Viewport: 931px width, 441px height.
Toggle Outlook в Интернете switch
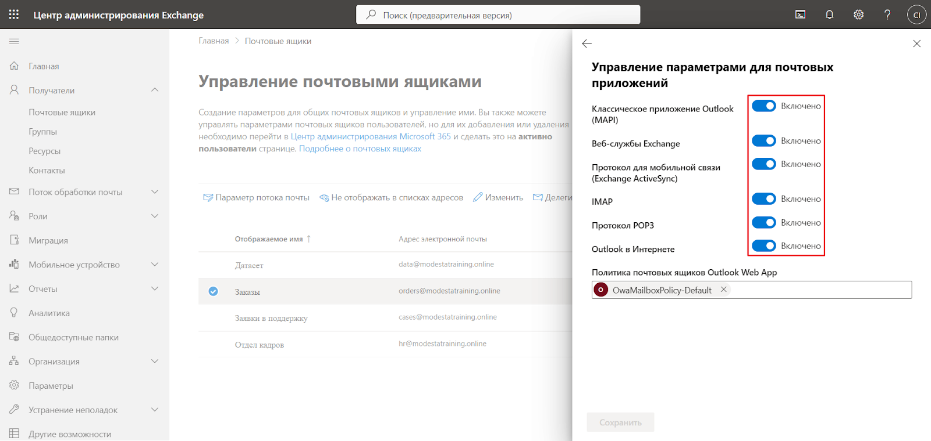(x=764, y=246)
